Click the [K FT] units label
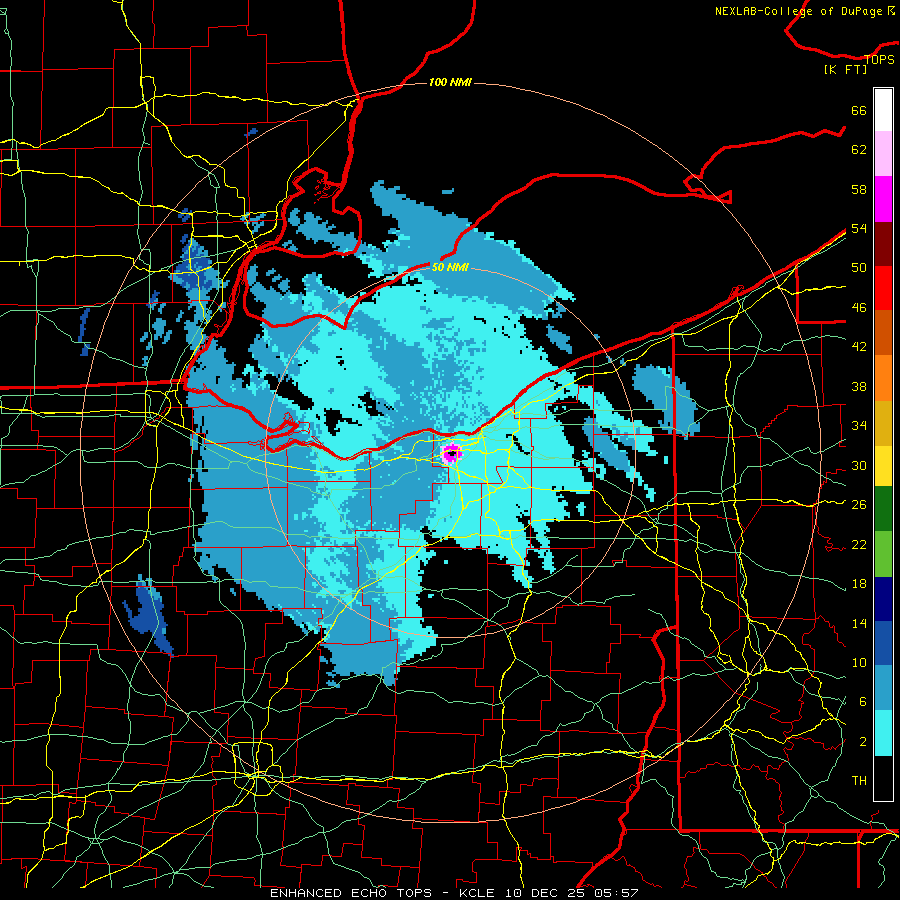The height and width of the screenshot is (900, 900). click(x=845, y=69)
